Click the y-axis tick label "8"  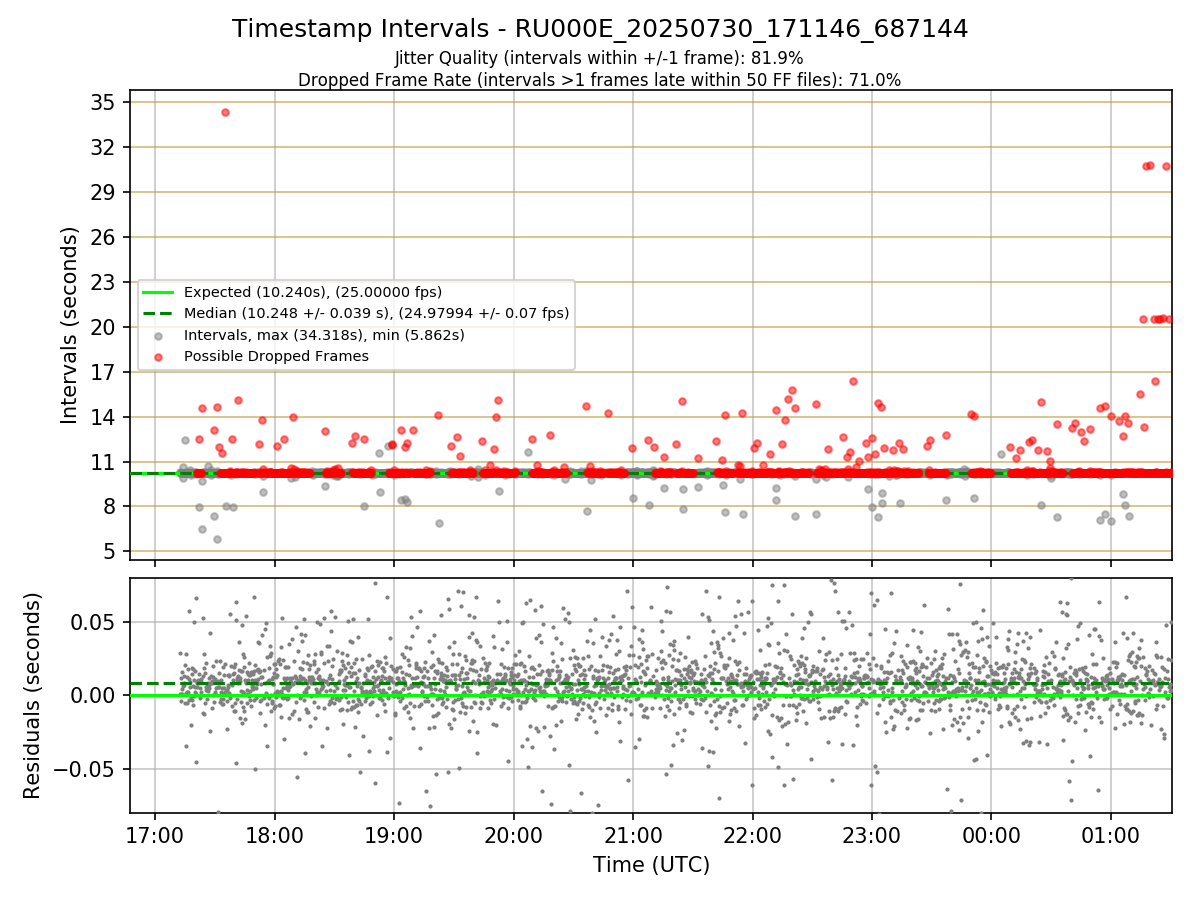(x=109, y=507)
